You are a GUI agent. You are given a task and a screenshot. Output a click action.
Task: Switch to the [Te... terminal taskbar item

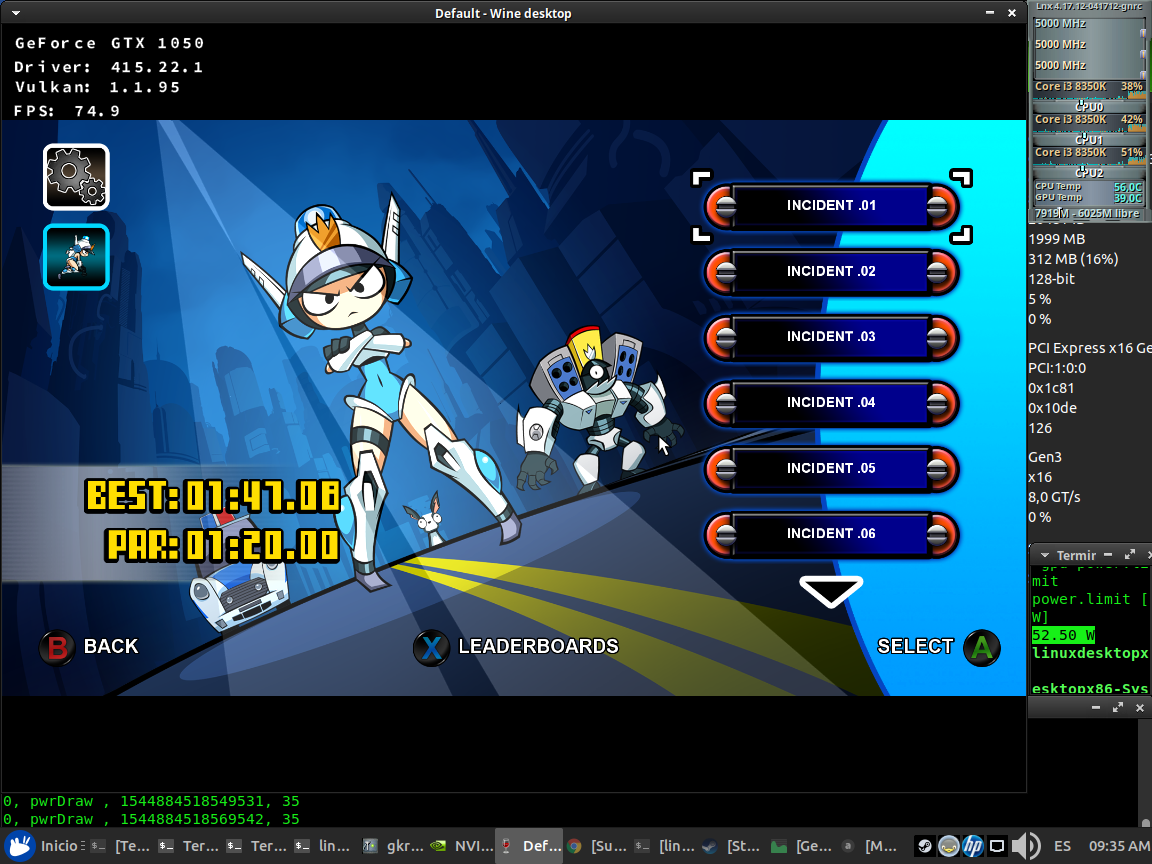(x=121, y=846)
